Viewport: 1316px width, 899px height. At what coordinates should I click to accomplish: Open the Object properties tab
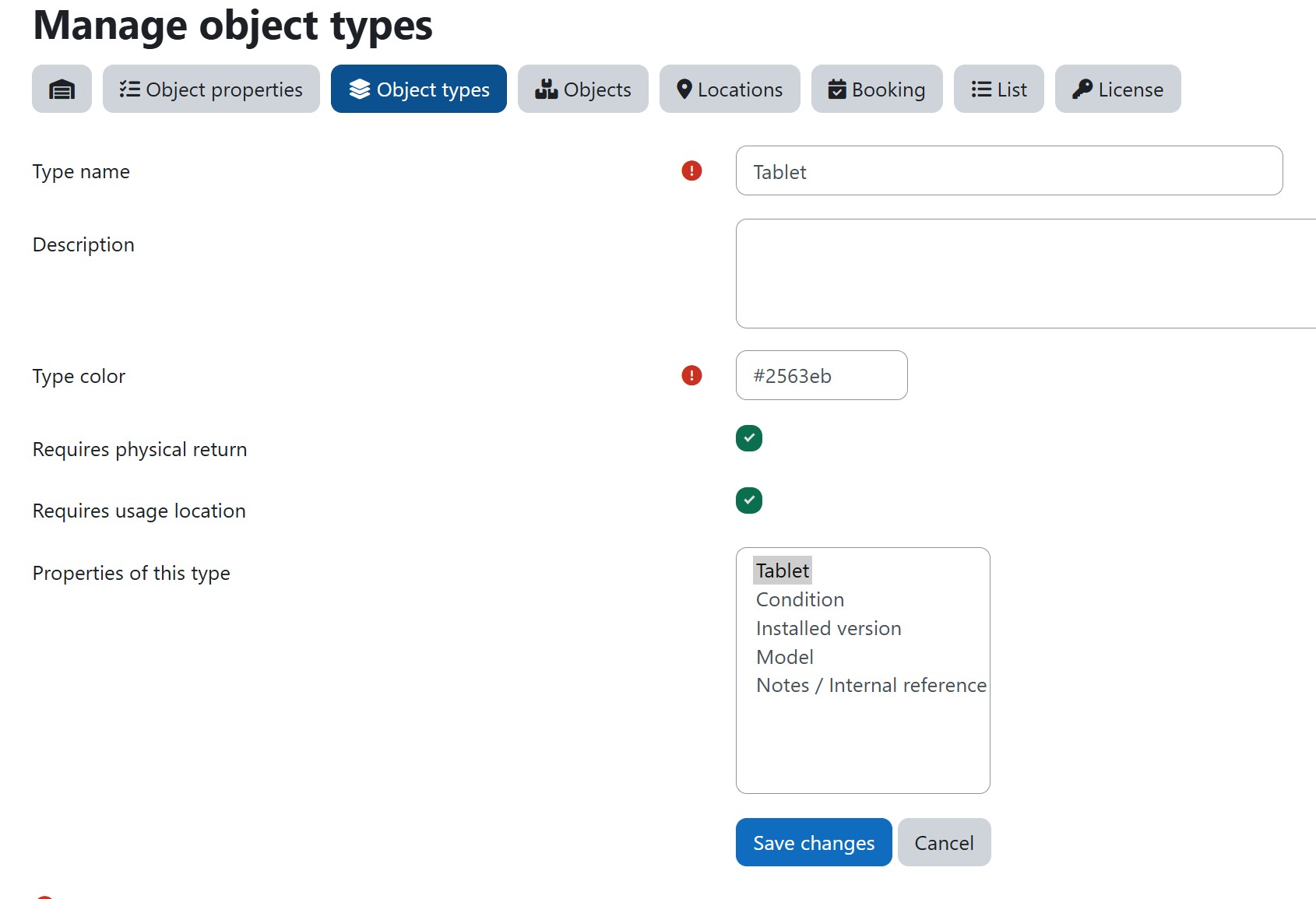click(x=211, y=90)
